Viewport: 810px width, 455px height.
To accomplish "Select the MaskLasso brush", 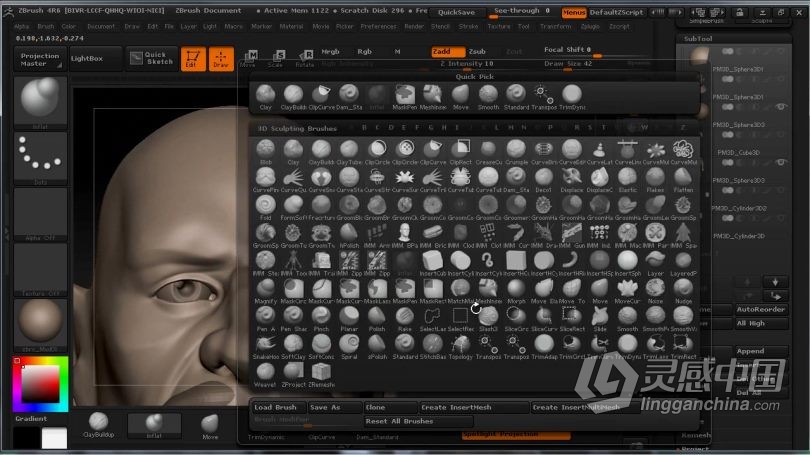I will (377, 292).
